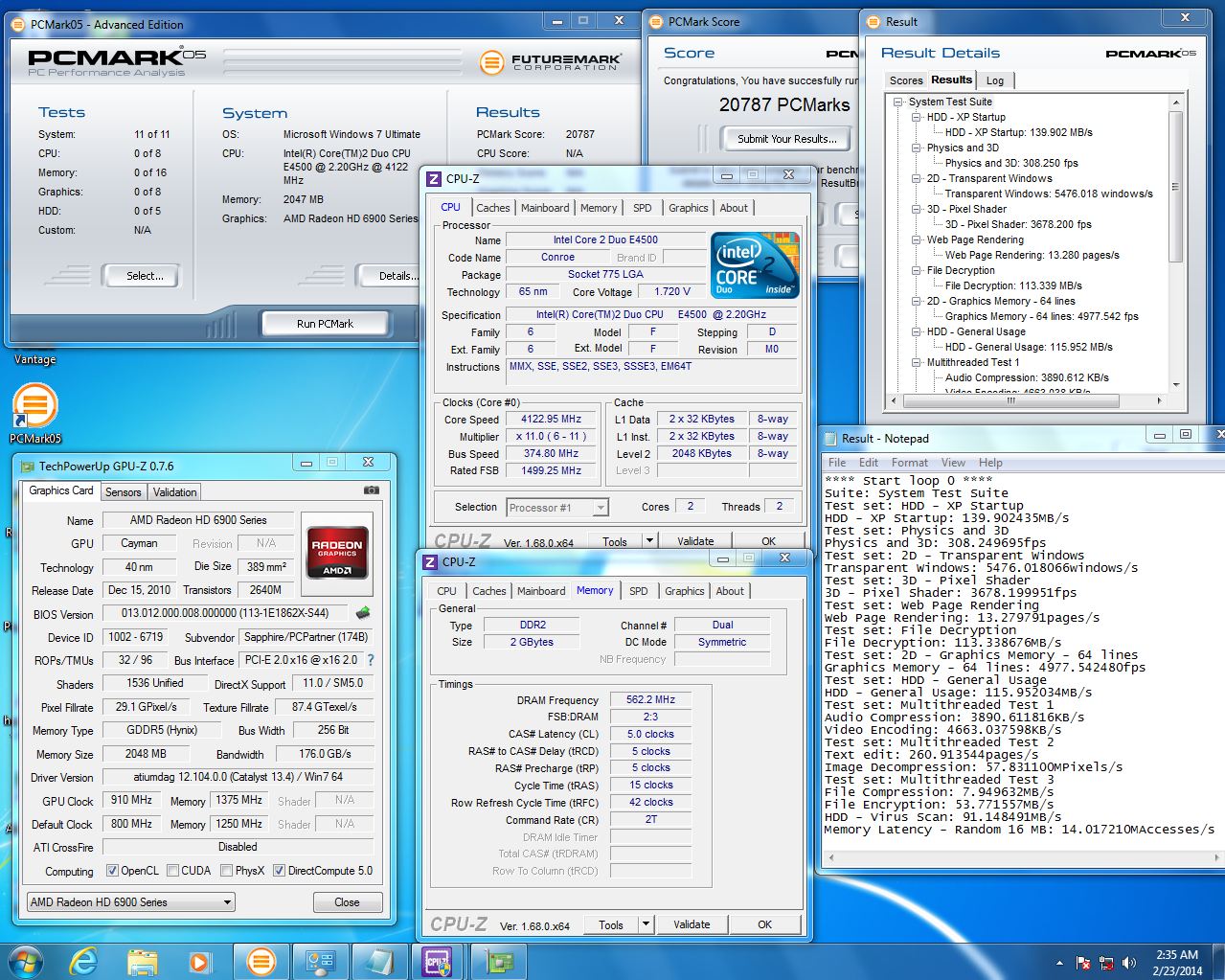Toggle OpenCL checkbox in GPU-Z
Screen dimensions: 1225x980
(x=112, y=871)
